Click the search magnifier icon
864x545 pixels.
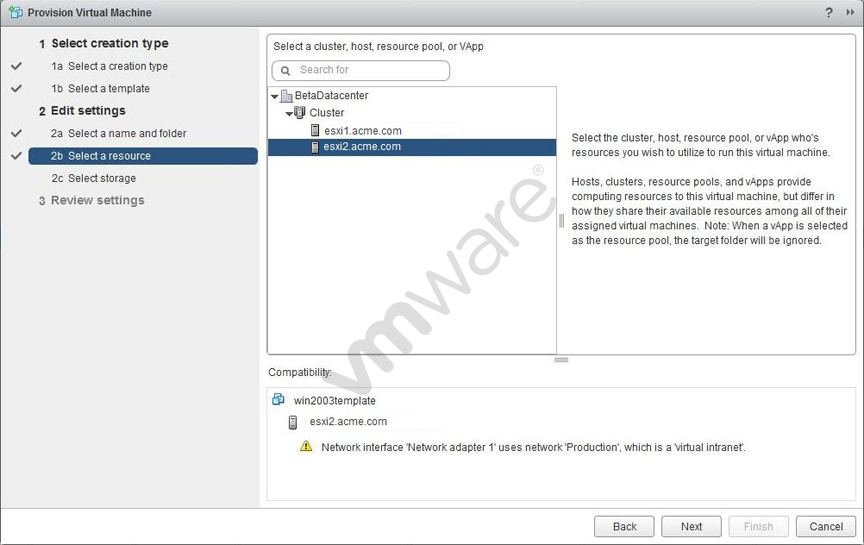(x=287, y=70)
